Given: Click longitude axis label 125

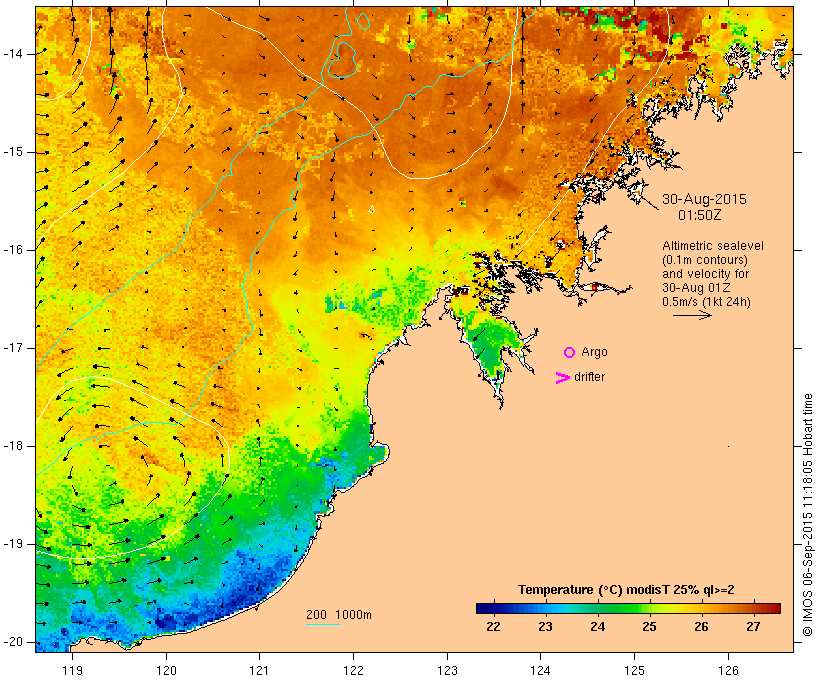Looking at the screenshot, I should point(635,670).
